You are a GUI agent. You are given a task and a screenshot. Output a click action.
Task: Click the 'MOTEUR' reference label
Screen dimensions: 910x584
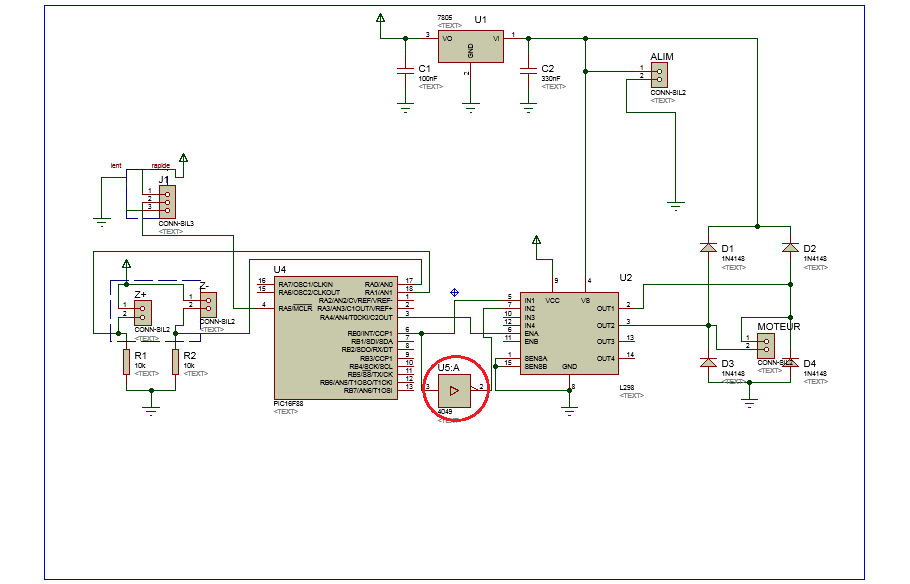click(x=779, y=327)
